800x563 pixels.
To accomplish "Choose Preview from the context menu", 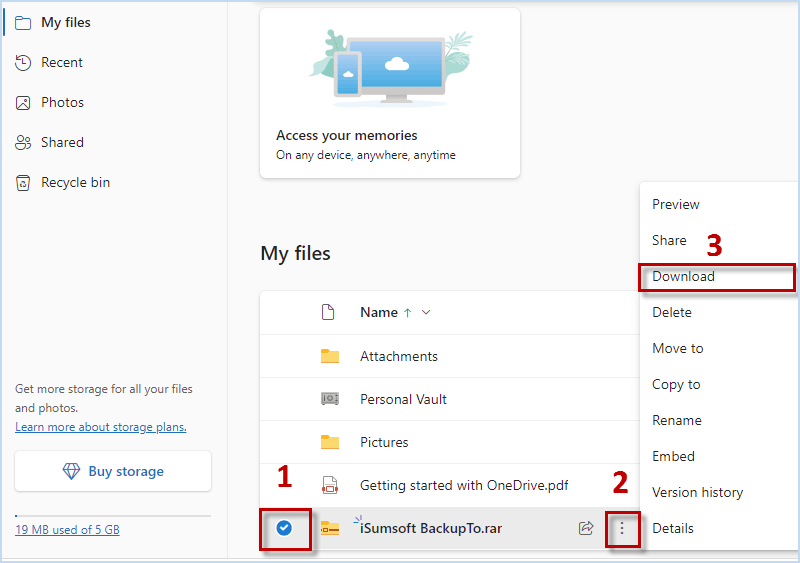I will [676, 204].
